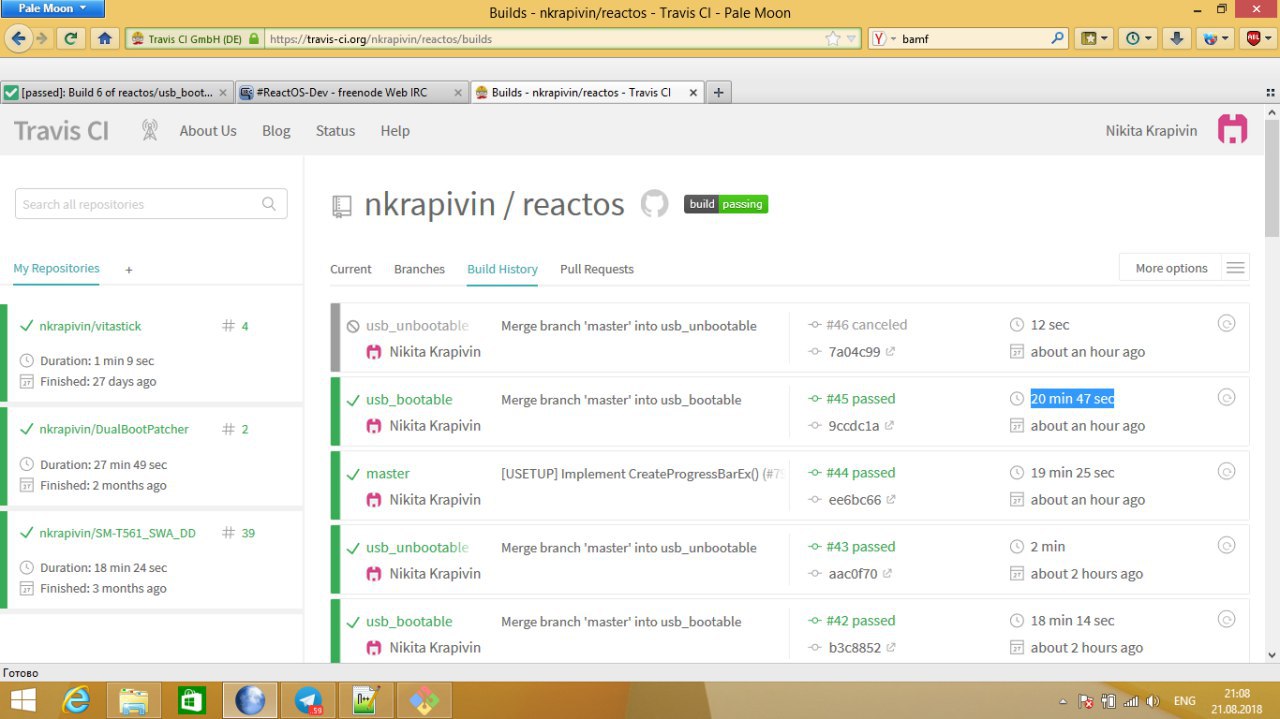The image size is (1280, 719).
Task: Open the nkrapivin/DualBootPatcher repository
Action: (x=114, y=429)
